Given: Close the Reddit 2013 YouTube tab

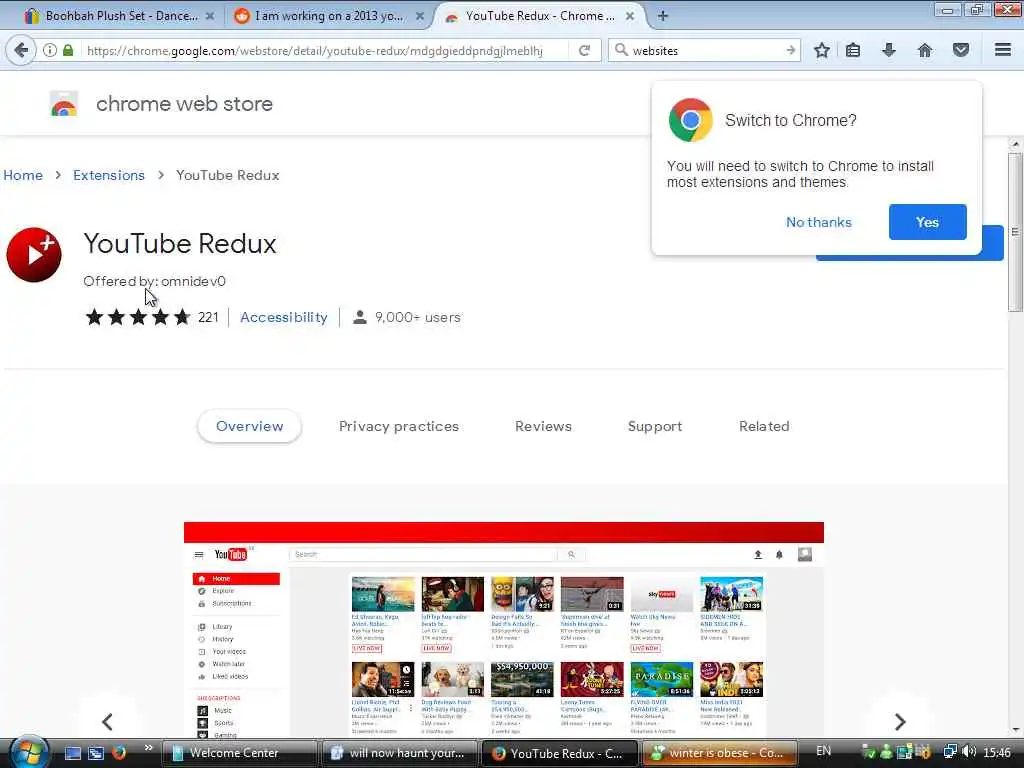Looking at the screenshot, I should pyautogui.click(x=420, y=16).
